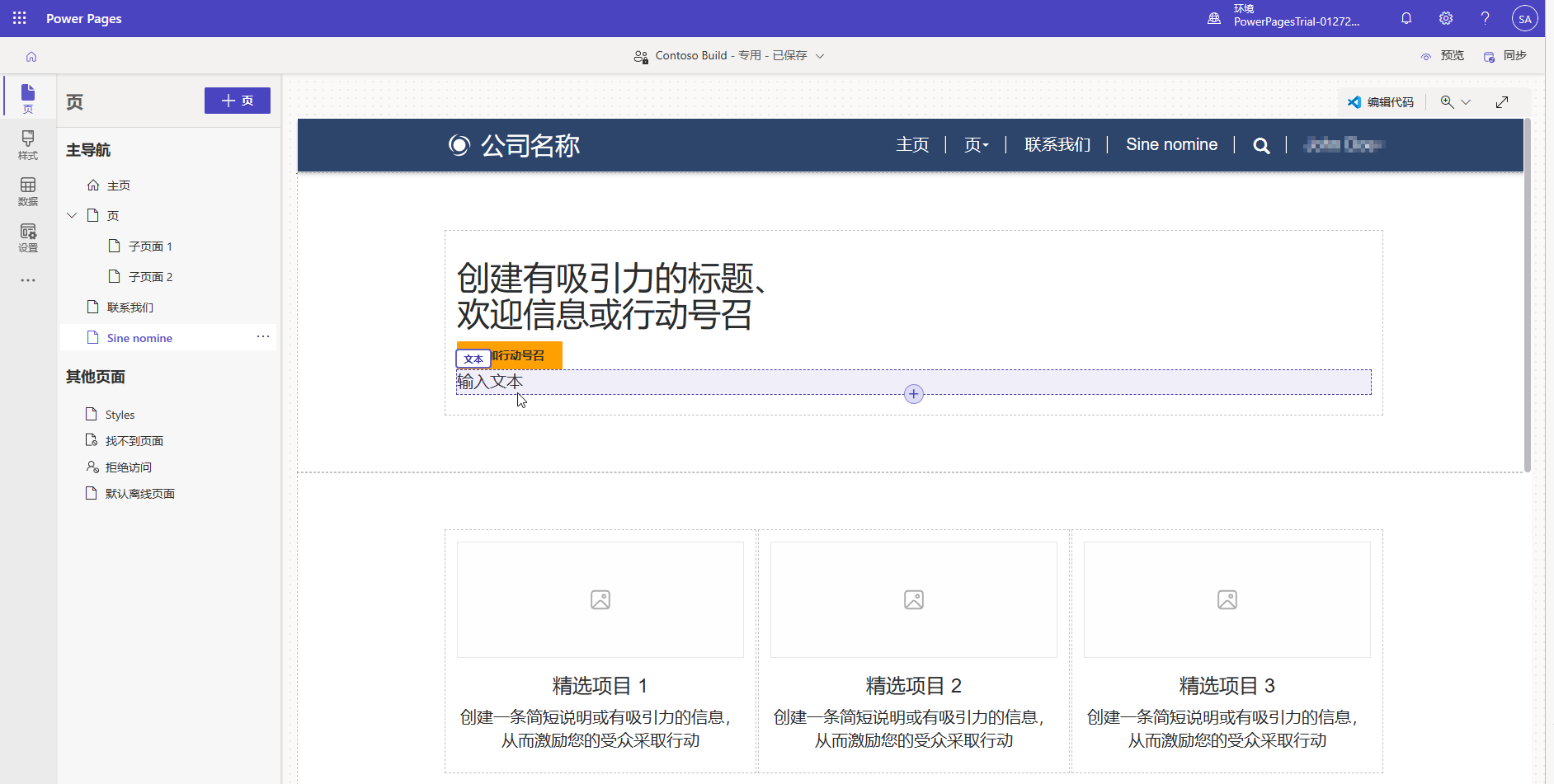
Task: Open the top-bar settings gear
Action: 1445,18
